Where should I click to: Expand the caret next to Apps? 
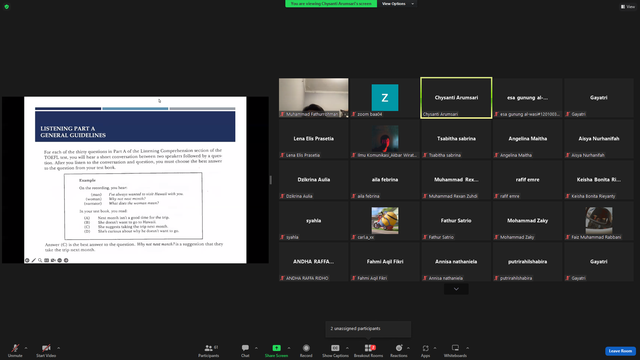[x=435, y=348]
